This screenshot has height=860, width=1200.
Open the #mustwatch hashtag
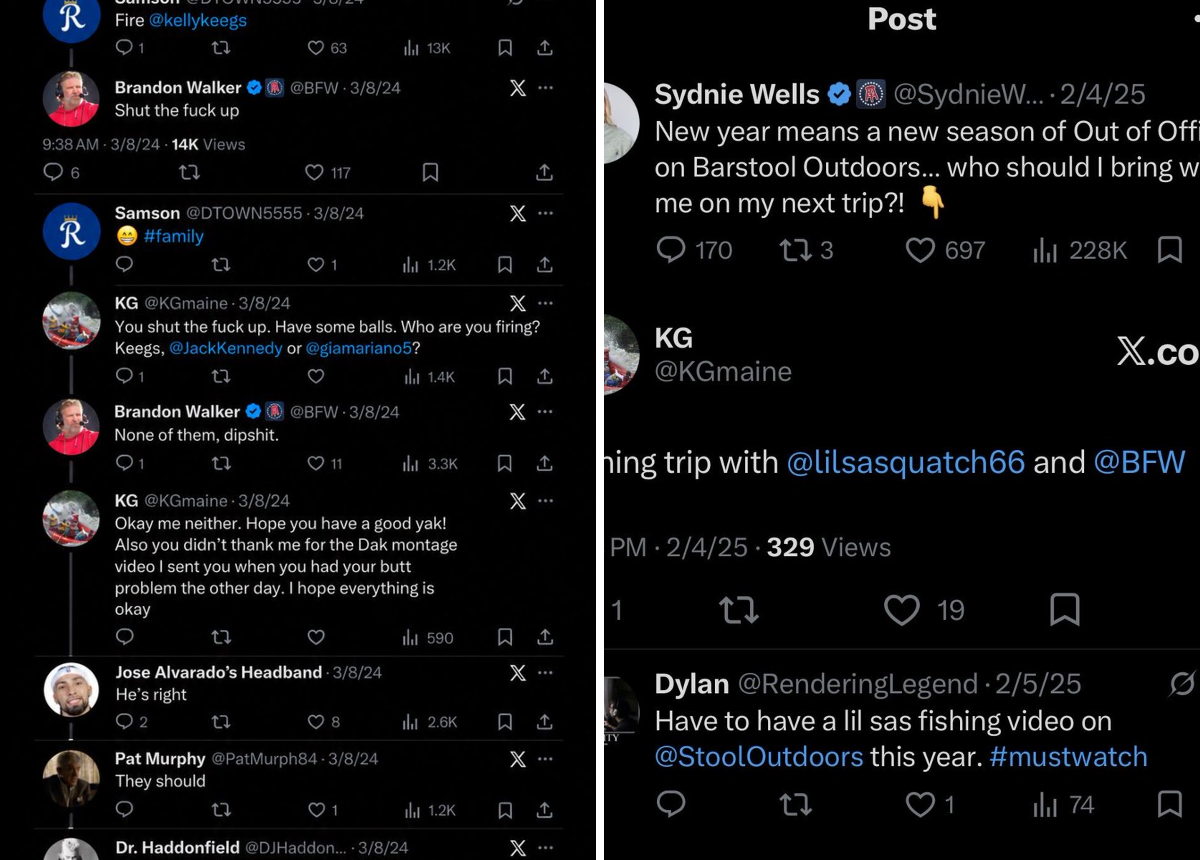pos(1068,757)
